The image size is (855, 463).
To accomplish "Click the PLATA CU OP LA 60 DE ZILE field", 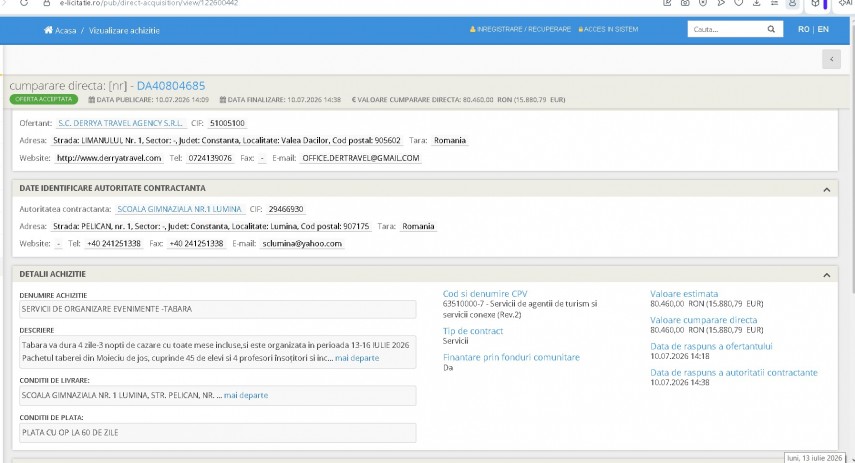I will pos(218,432).
